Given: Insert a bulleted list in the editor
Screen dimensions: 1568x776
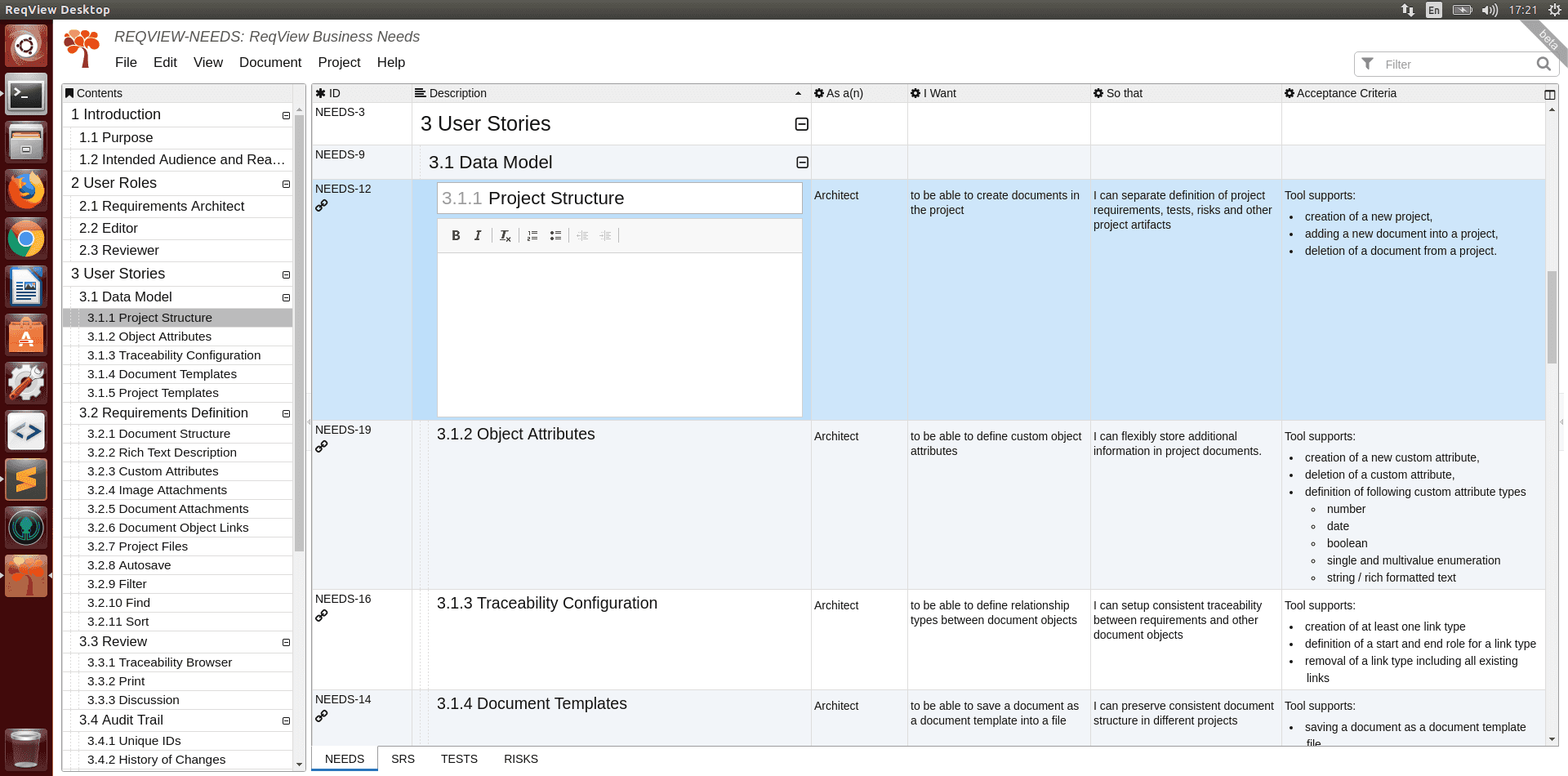Looking at the screenshot, I should [x=555, y=235].
